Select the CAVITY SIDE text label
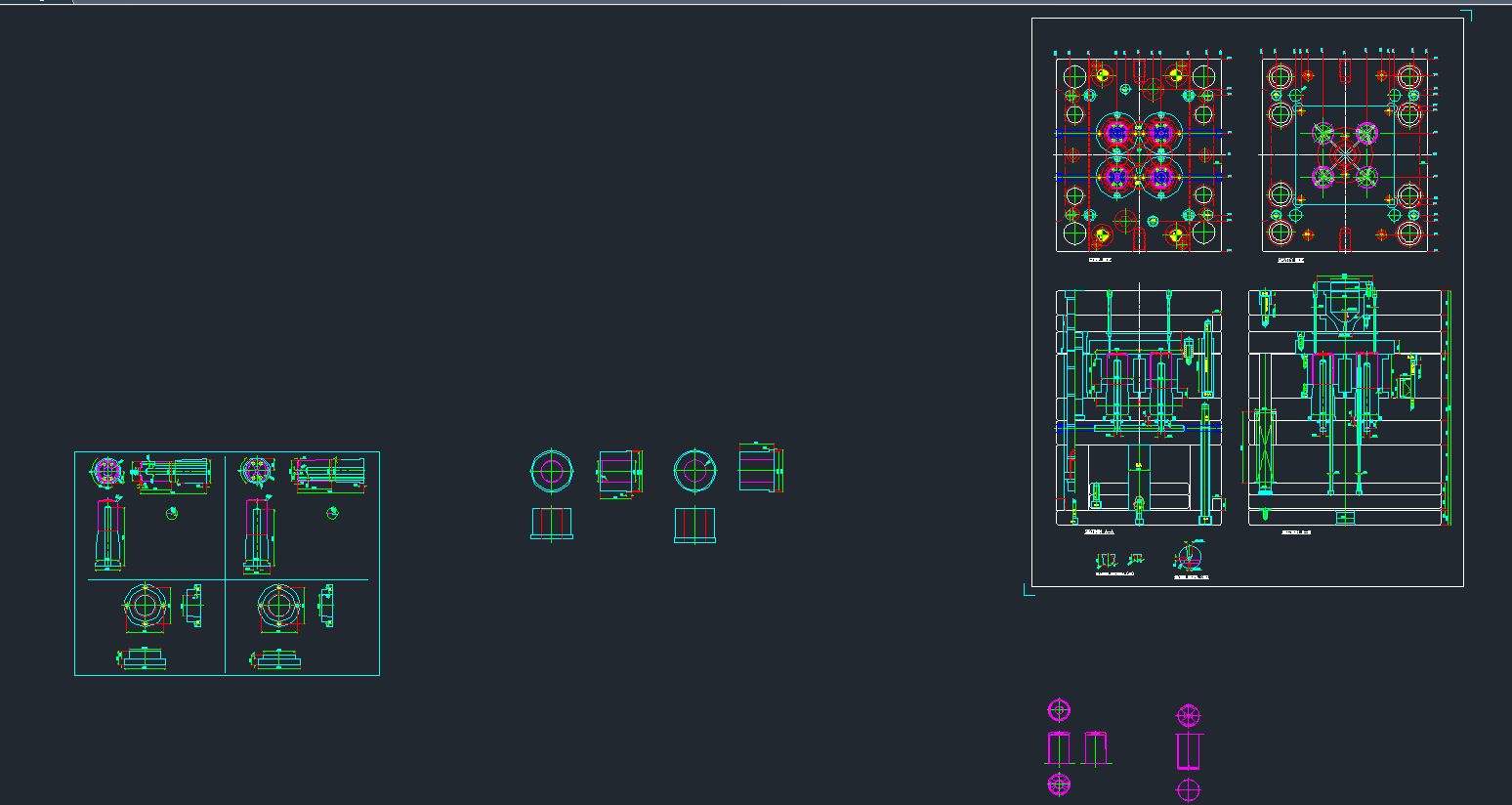 pos(1290,260)
